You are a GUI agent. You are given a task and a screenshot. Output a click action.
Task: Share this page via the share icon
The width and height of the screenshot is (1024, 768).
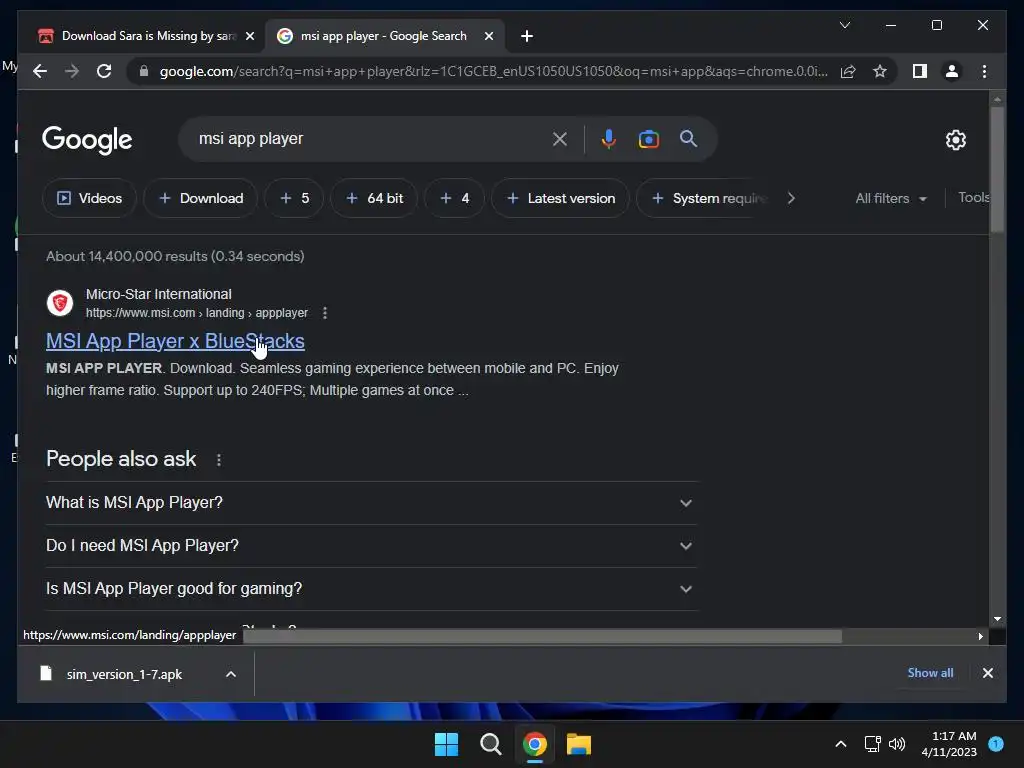(x=848, y=71)
